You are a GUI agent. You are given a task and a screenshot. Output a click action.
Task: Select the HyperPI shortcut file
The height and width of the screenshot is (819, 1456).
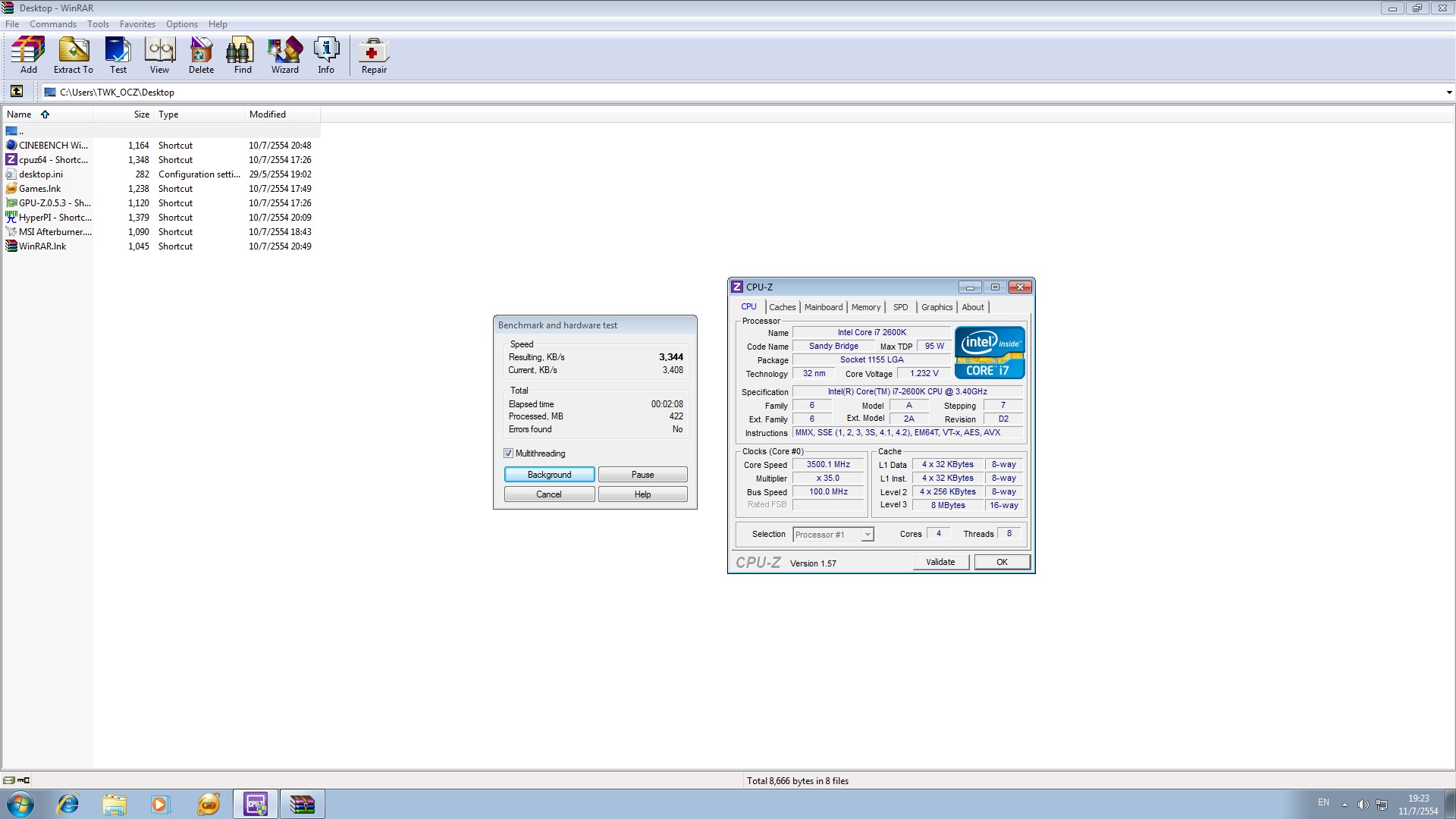(55, 218)
